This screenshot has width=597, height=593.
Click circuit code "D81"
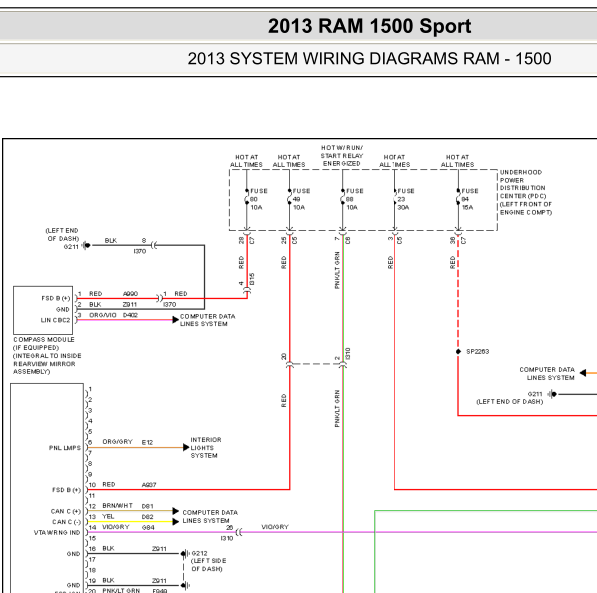pyautogui.click(x=147, y=506)
